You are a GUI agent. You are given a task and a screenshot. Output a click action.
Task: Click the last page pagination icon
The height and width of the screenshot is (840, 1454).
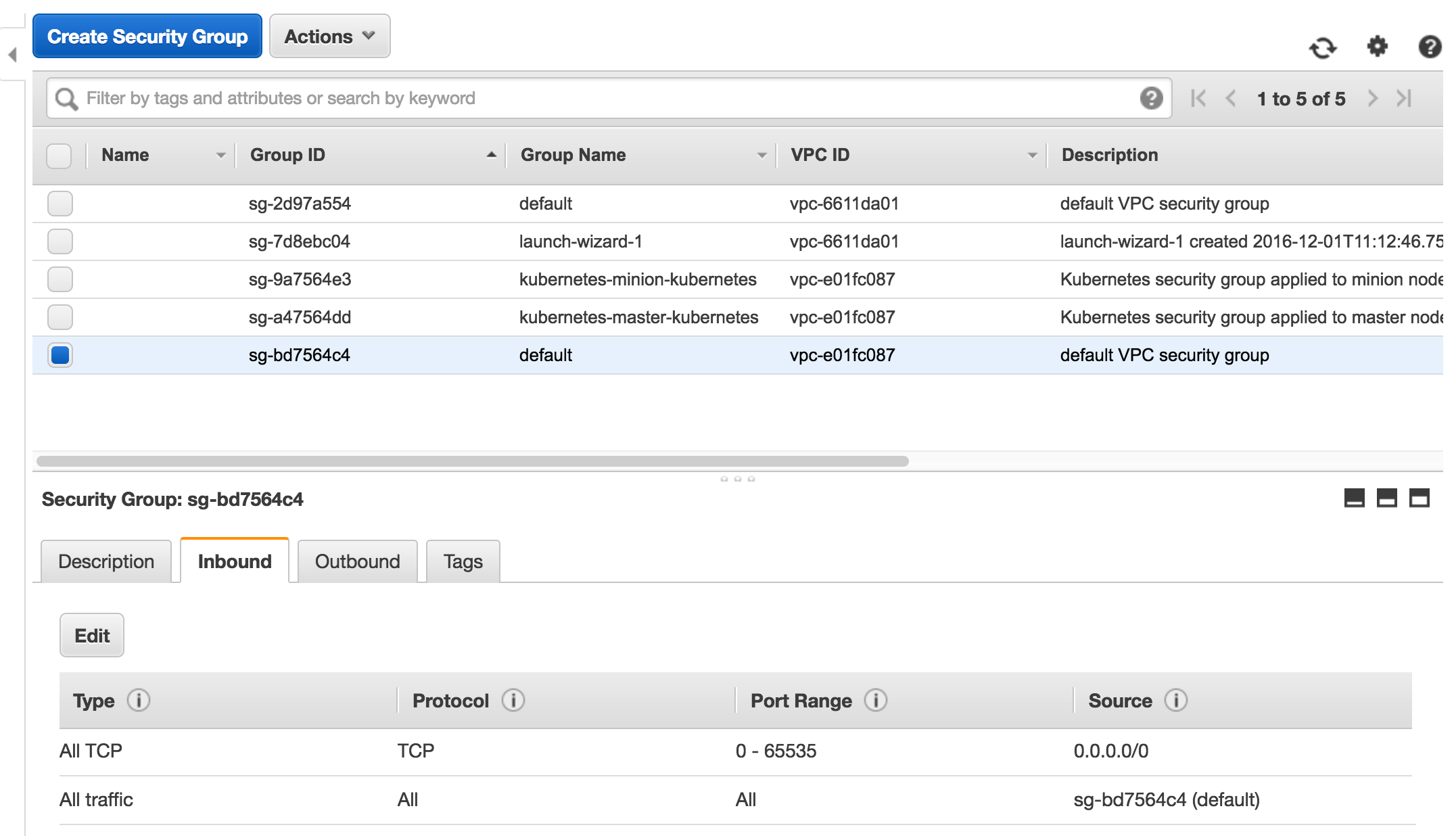point(1407,97)
